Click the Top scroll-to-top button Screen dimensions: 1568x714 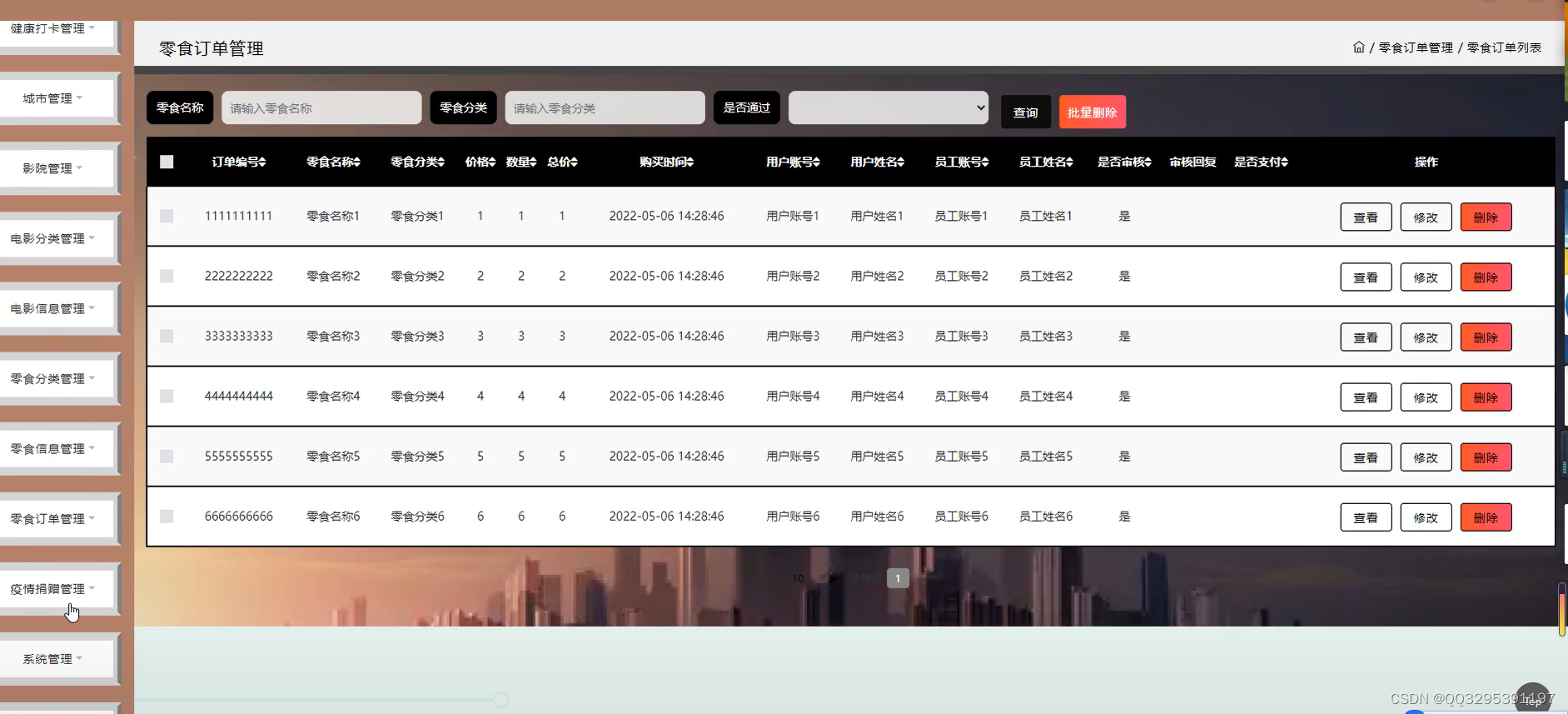click(1533, 698)
